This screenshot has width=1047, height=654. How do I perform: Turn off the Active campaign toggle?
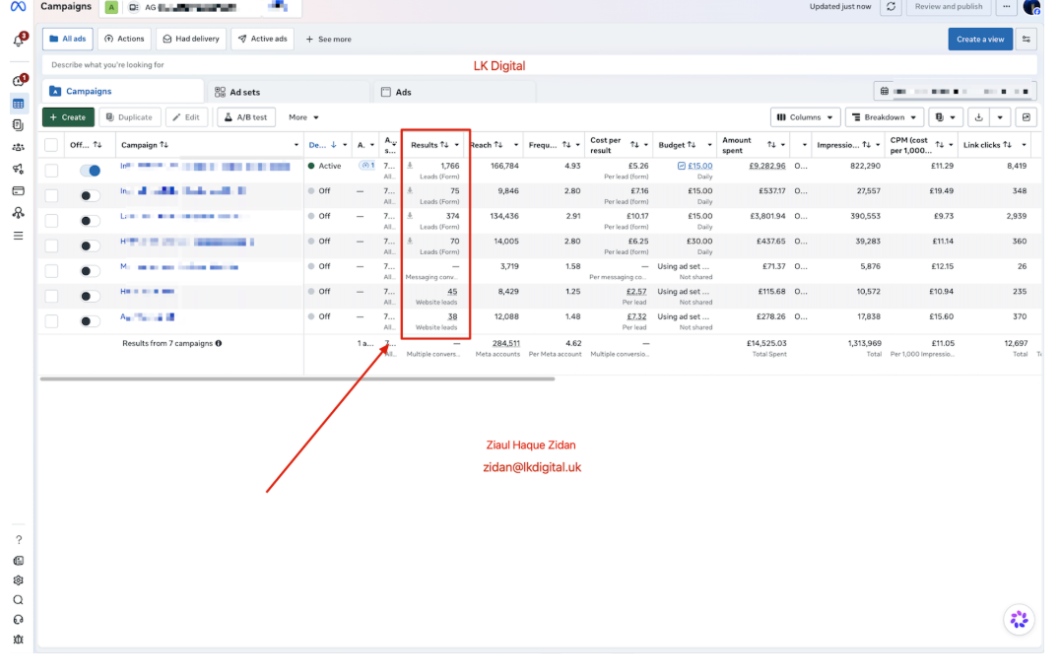tap(89, 170)
